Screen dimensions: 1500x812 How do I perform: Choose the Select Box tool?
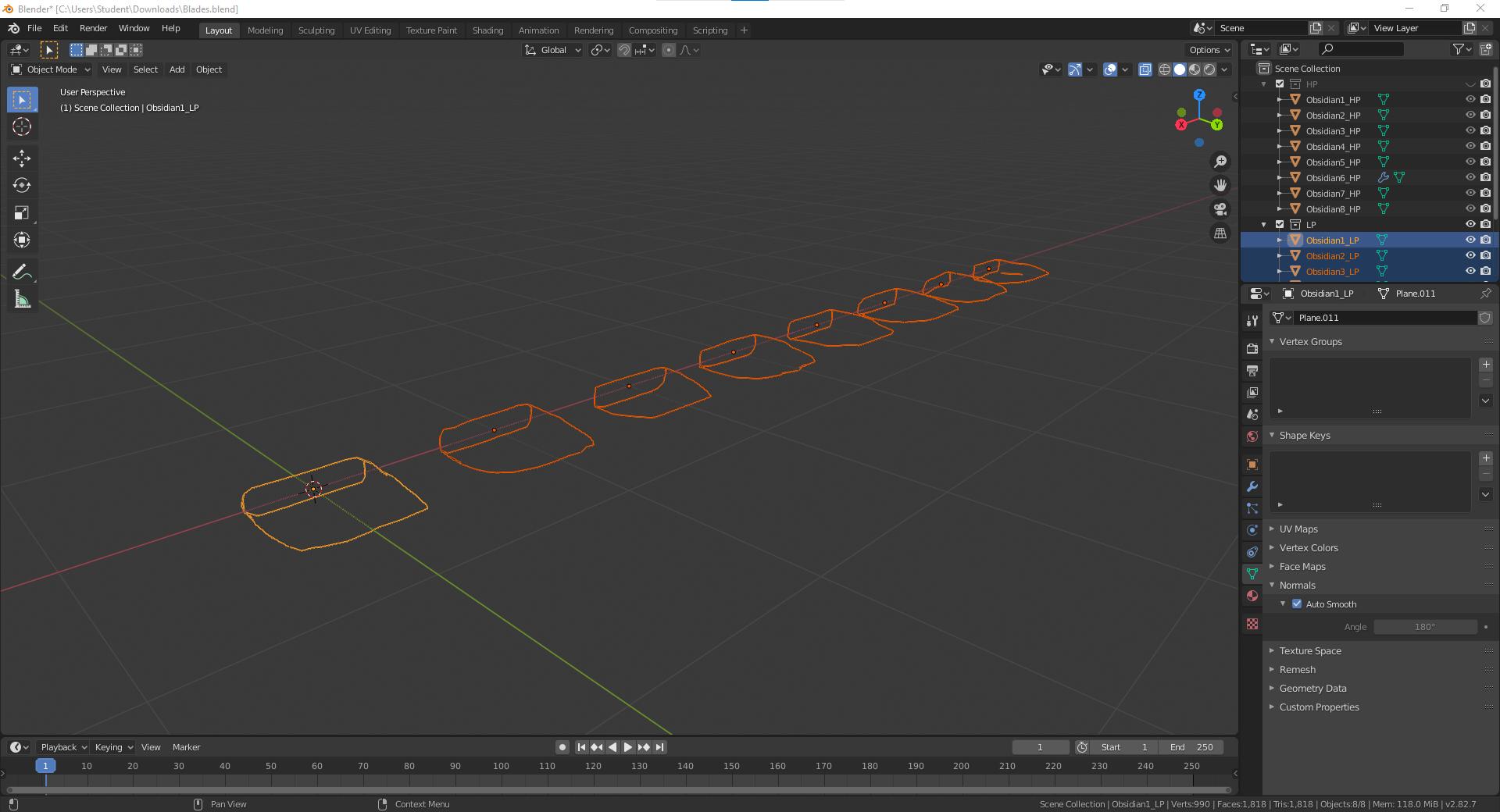click(22, 99)
